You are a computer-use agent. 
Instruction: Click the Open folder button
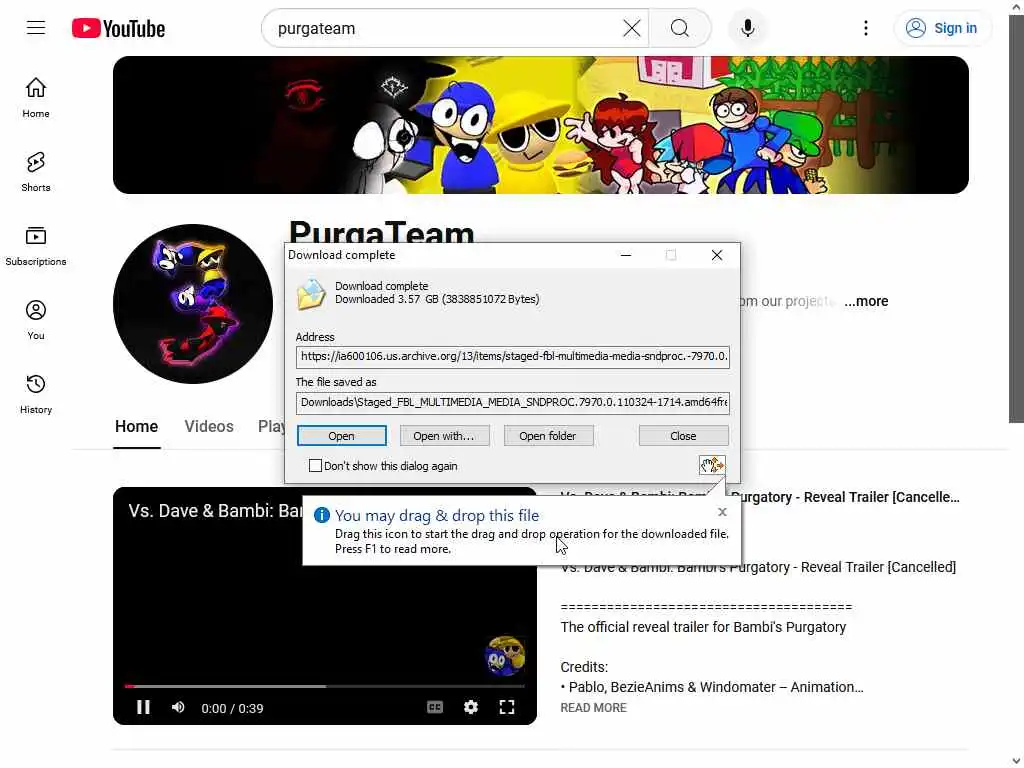[548, 436]
